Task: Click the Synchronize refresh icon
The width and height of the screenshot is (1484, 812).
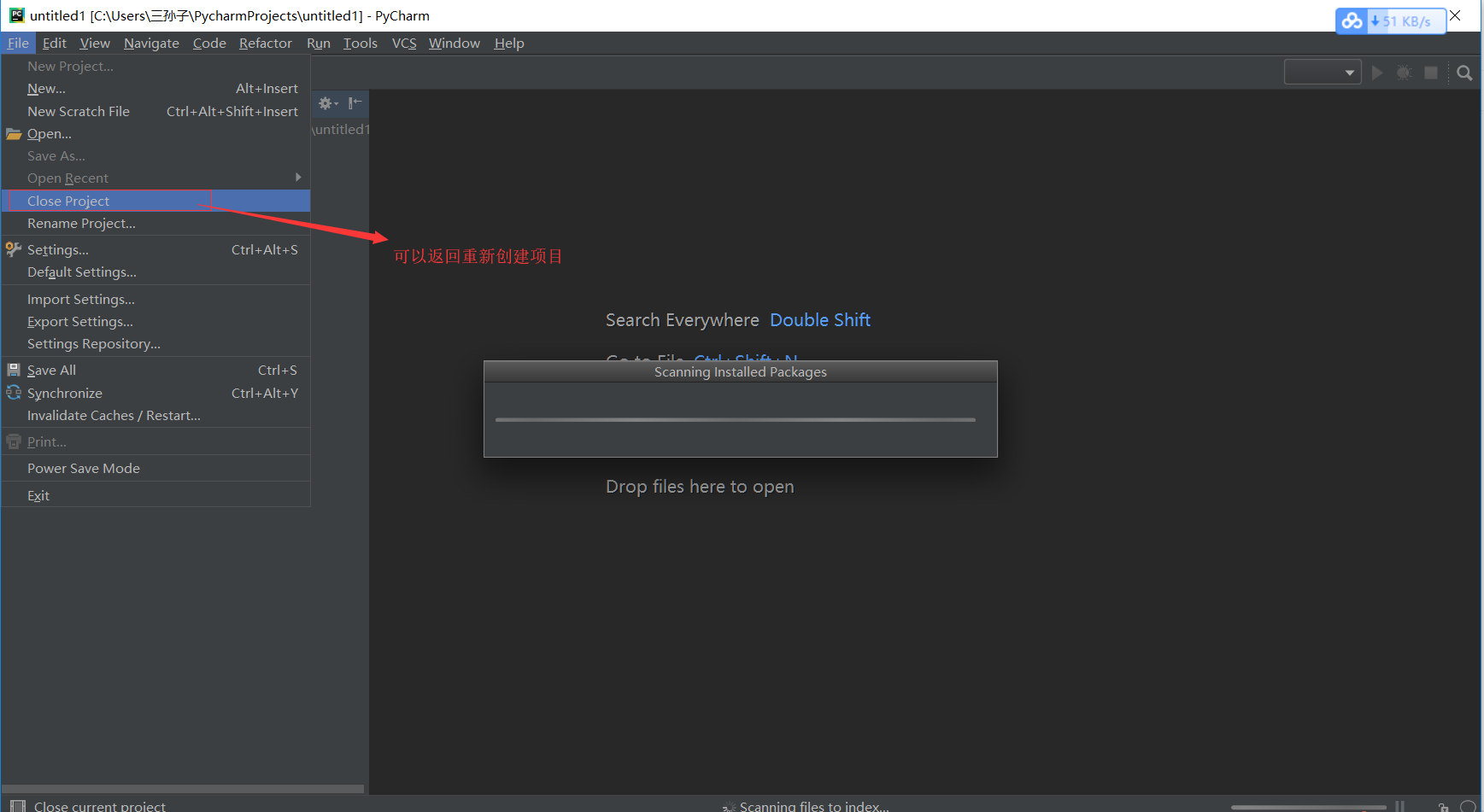Action: click(x=14, y=393)
